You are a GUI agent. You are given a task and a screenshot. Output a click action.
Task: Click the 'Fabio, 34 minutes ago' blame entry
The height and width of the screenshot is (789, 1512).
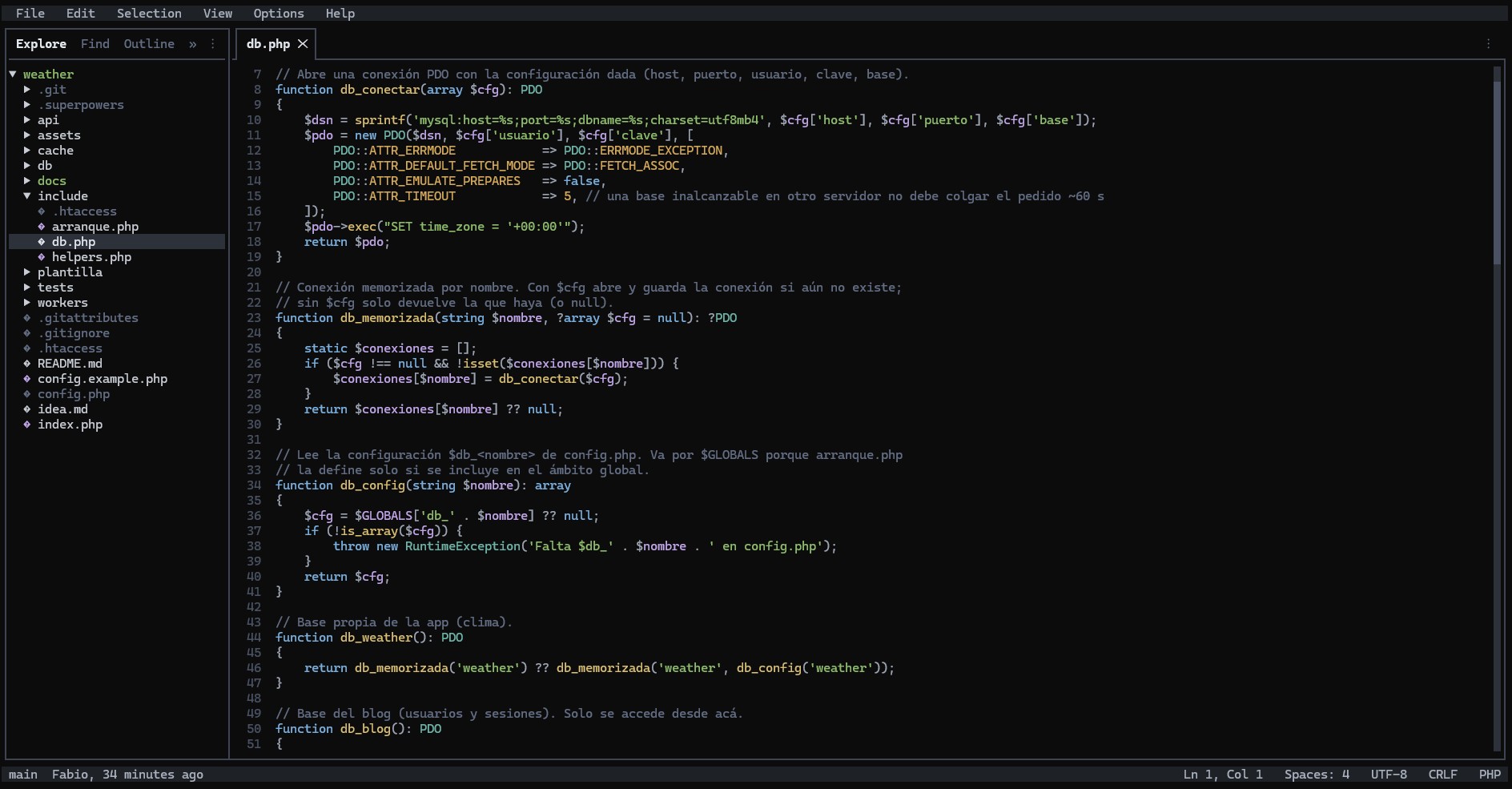pos(127,775)
